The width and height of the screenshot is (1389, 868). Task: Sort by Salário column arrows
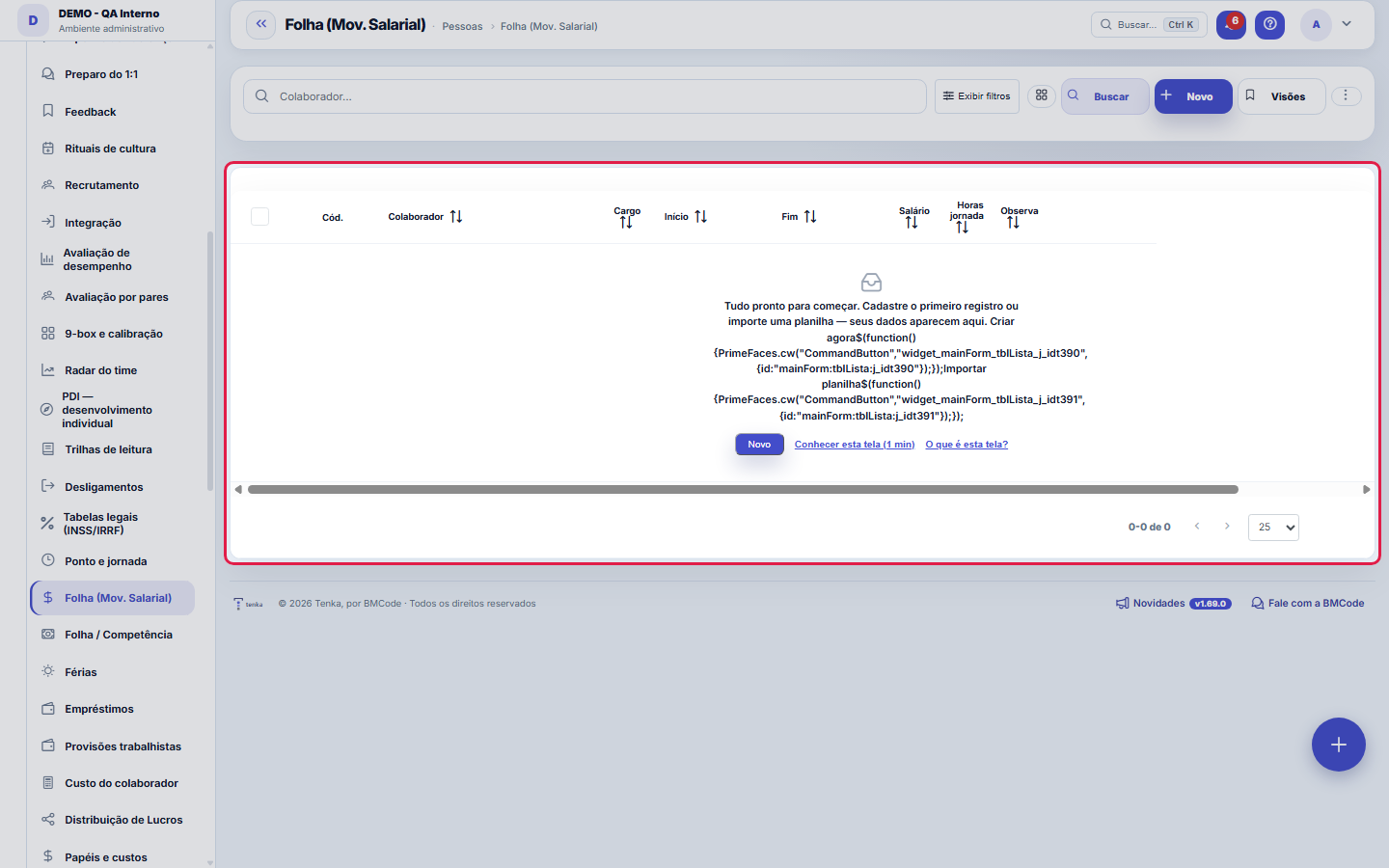pos(912,223)
